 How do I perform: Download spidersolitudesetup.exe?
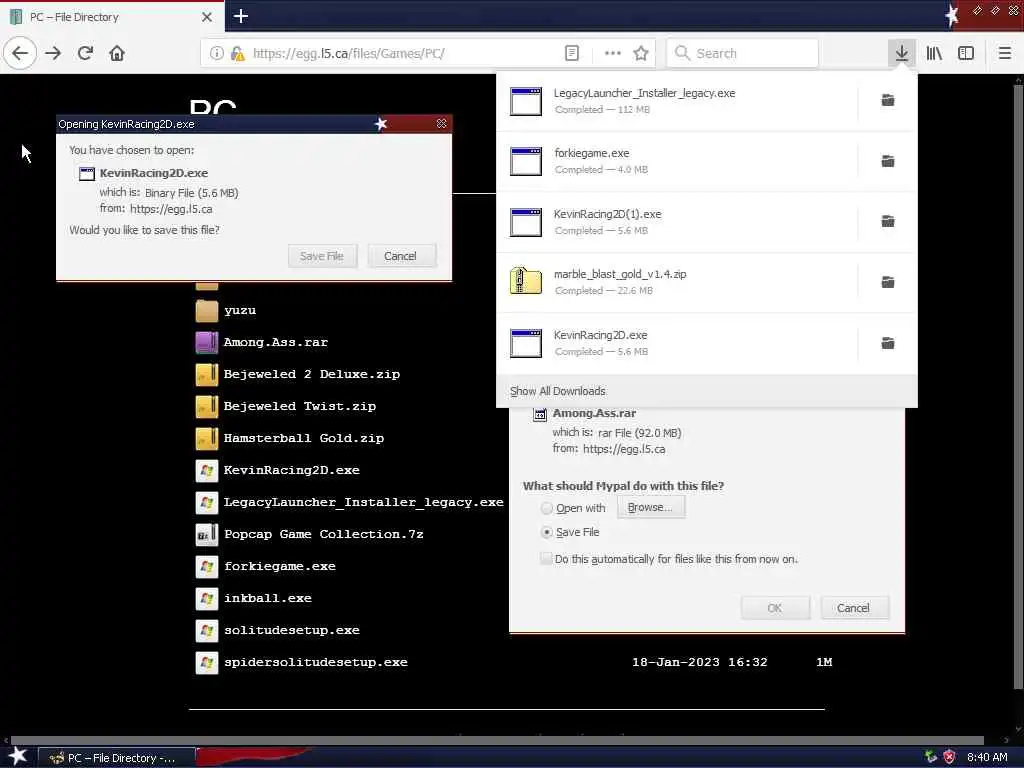pos(315,662)
